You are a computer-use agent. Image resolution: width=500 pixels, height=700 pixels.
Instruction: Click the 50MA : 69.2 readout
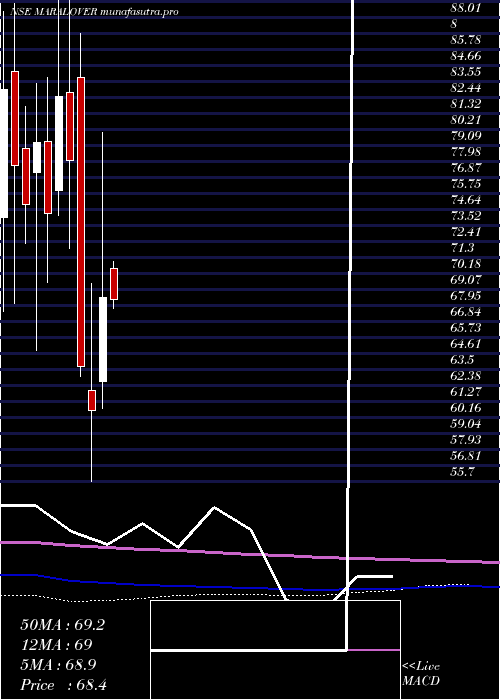click(x=62, y=625)
